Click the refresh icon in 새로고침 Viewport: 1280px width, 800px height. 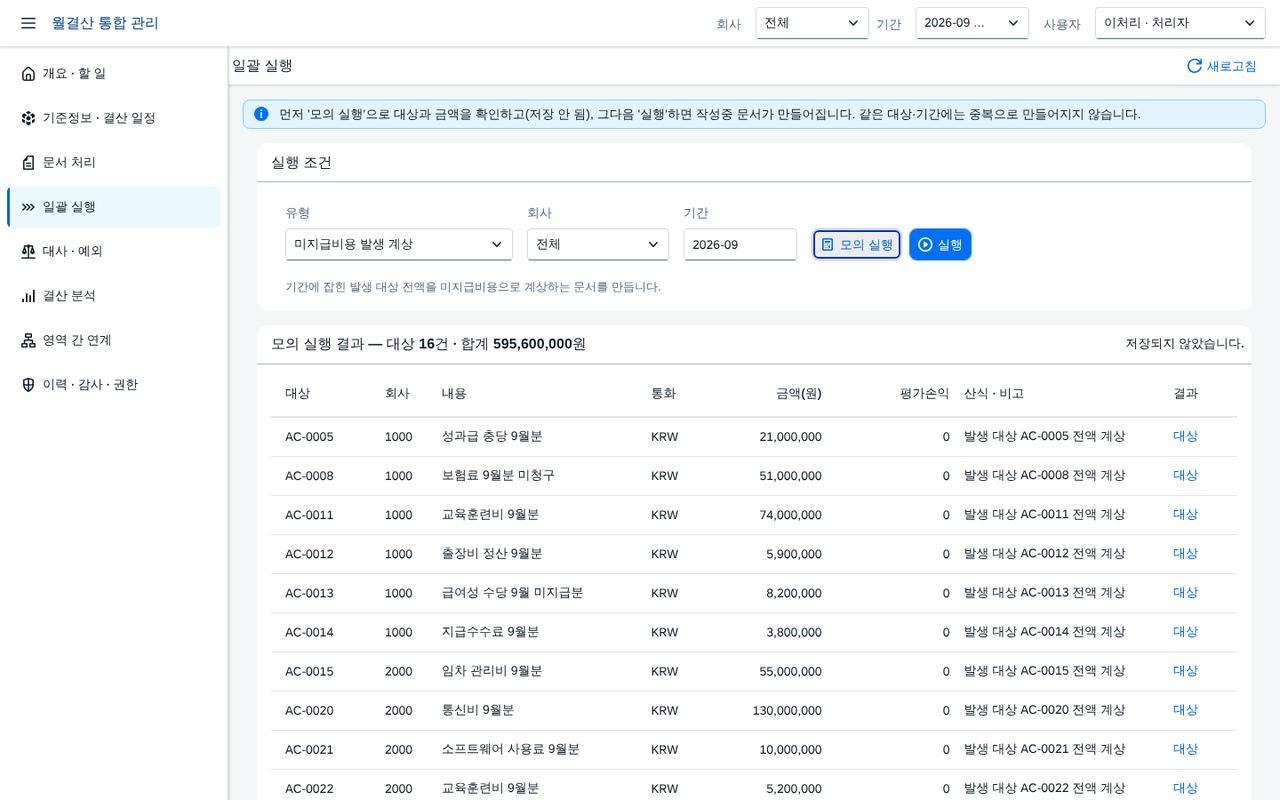pos(1194,66)
